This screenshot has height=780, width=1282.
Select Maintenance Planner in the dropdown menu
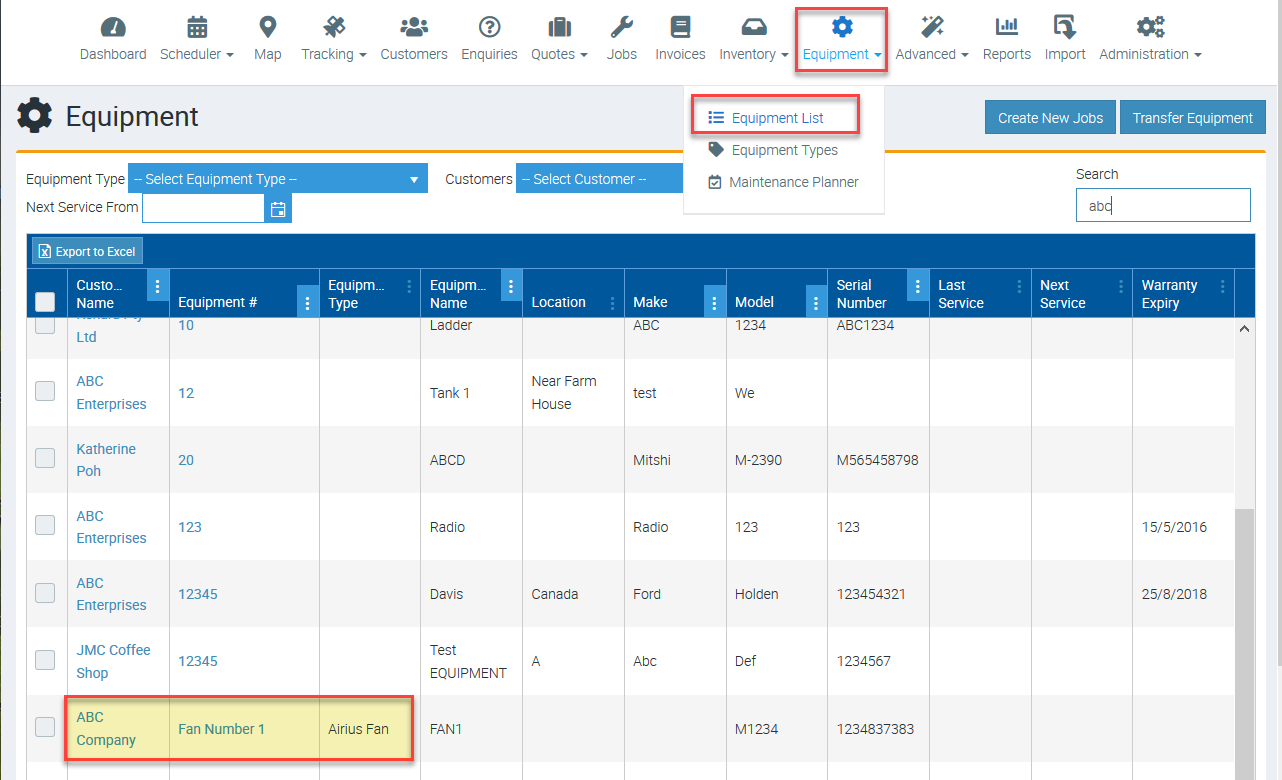pyautogui.click(x=793, y=182)
